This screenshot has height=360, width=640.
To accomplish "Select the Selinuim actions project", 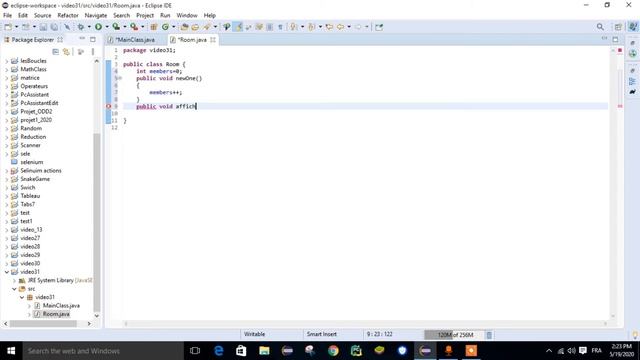I will 41,171.
